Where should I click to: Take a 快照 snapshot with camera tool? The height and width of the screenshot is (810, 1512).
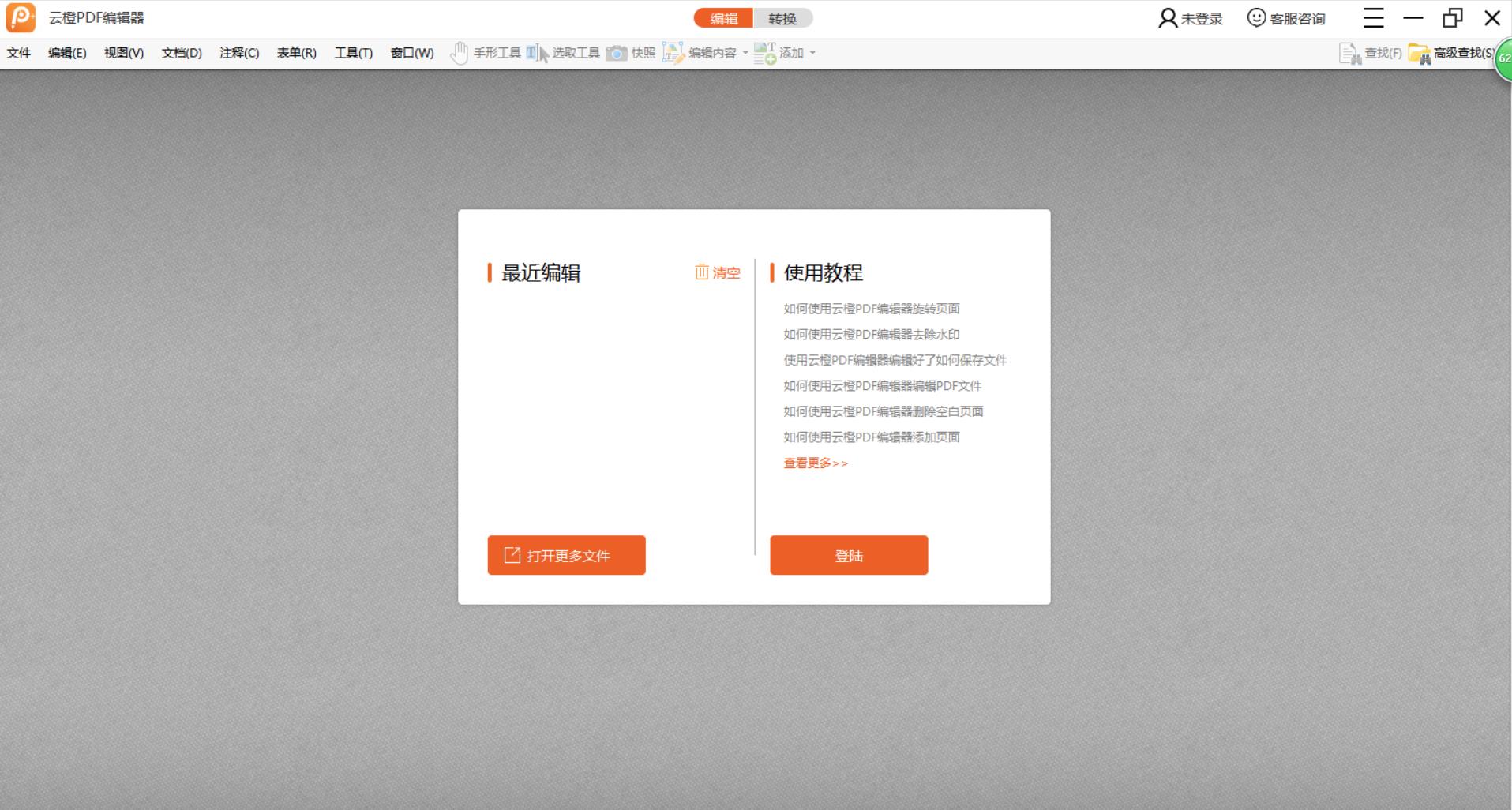pyautogui.click(x=631, y=53)
